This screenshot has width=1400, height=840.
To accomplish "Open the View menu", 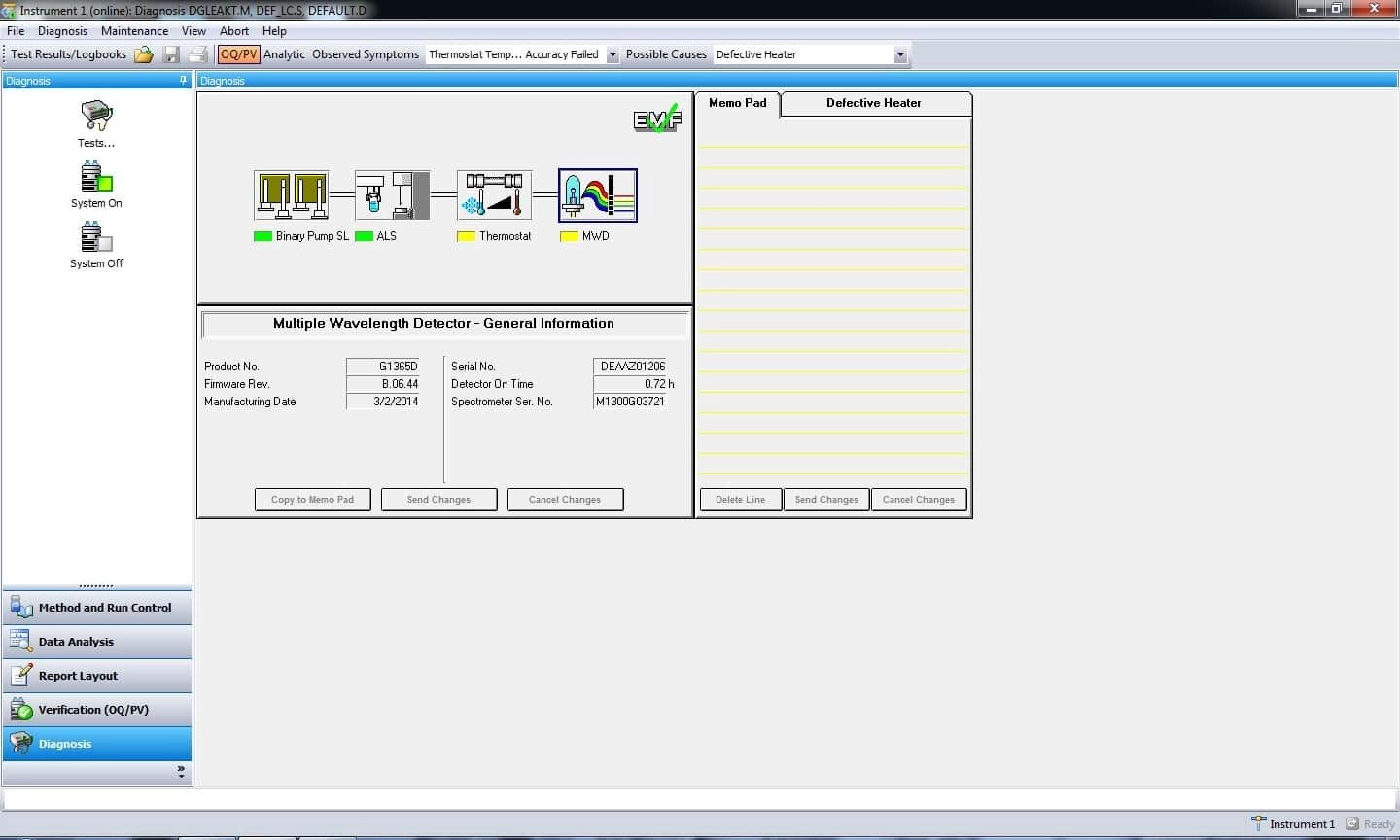I will [x=193, y=31].
